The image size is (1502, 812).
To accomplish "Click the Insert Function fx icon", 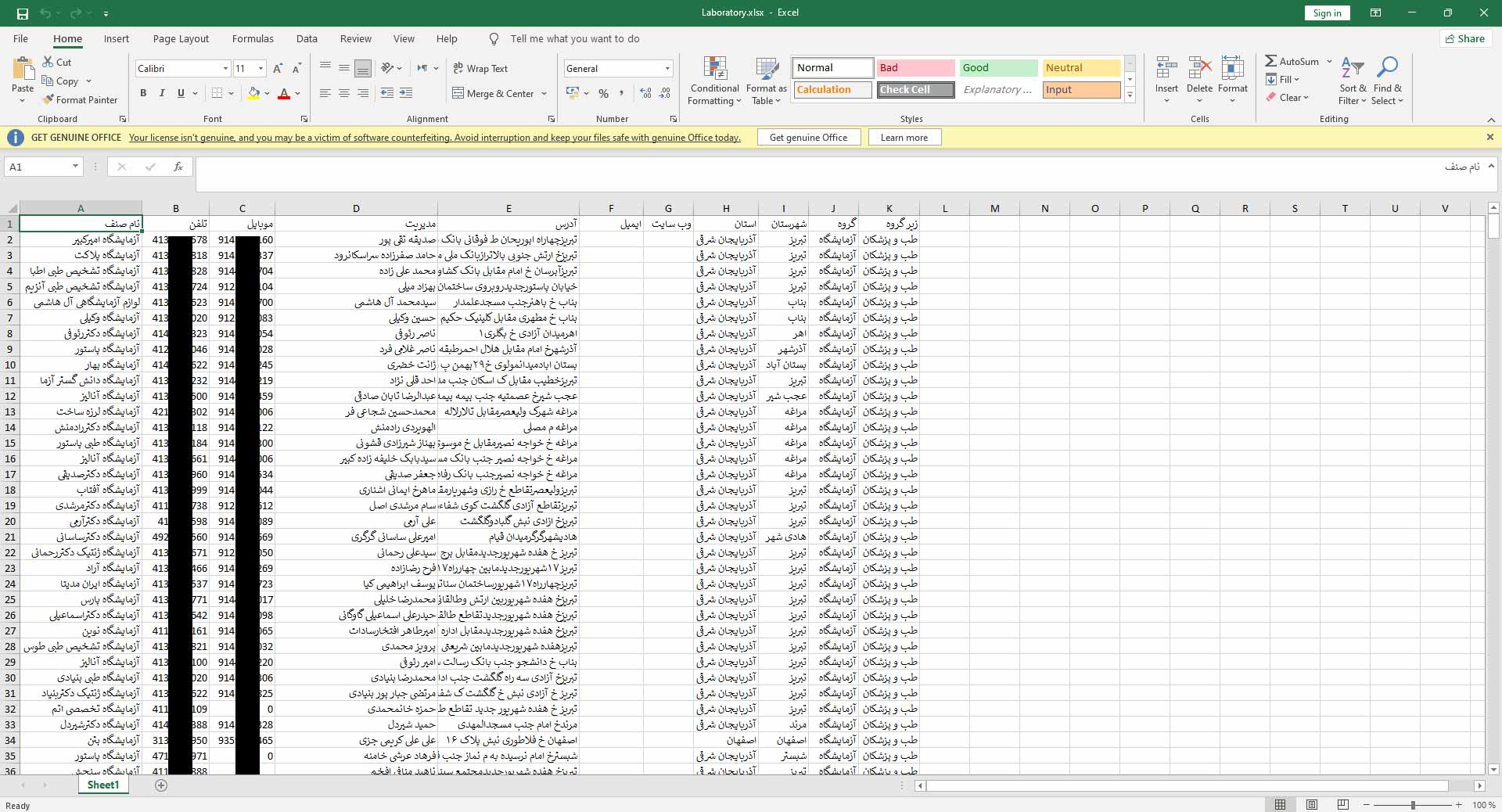I will (178, 167).
